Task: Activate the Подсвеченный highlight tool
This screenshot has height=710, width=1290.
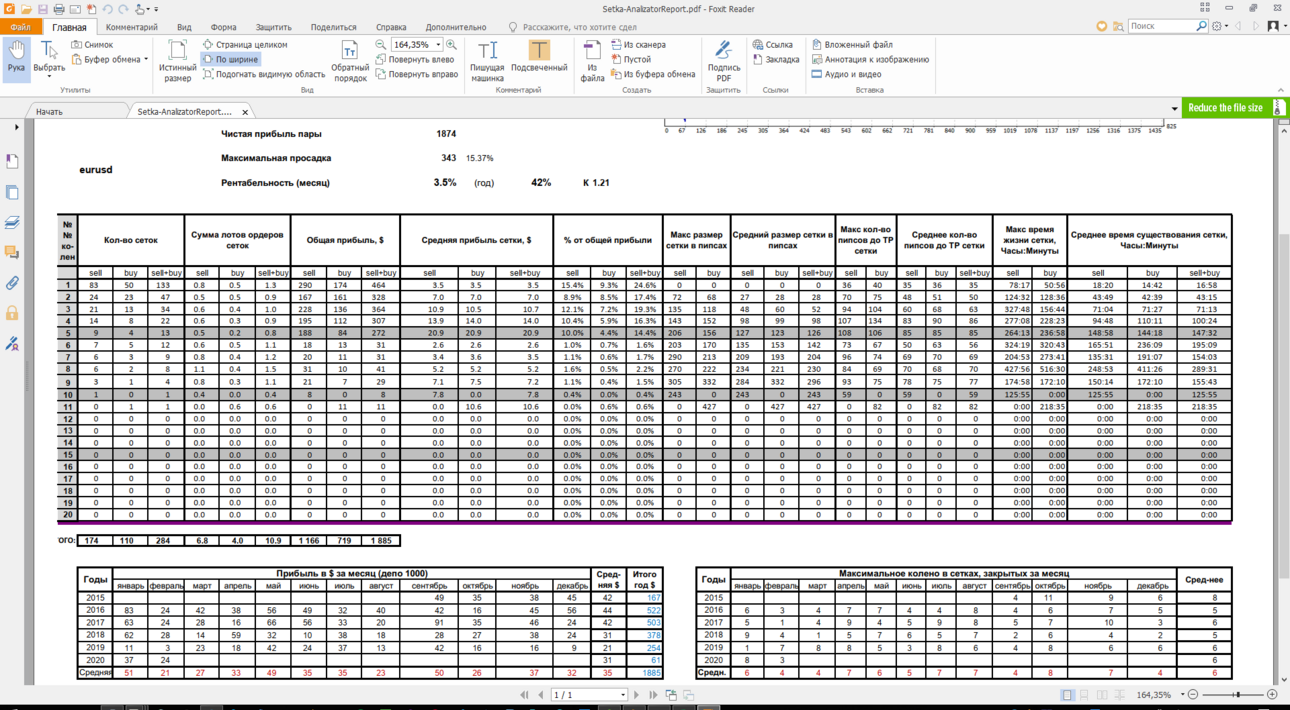Action: [539, 56]
